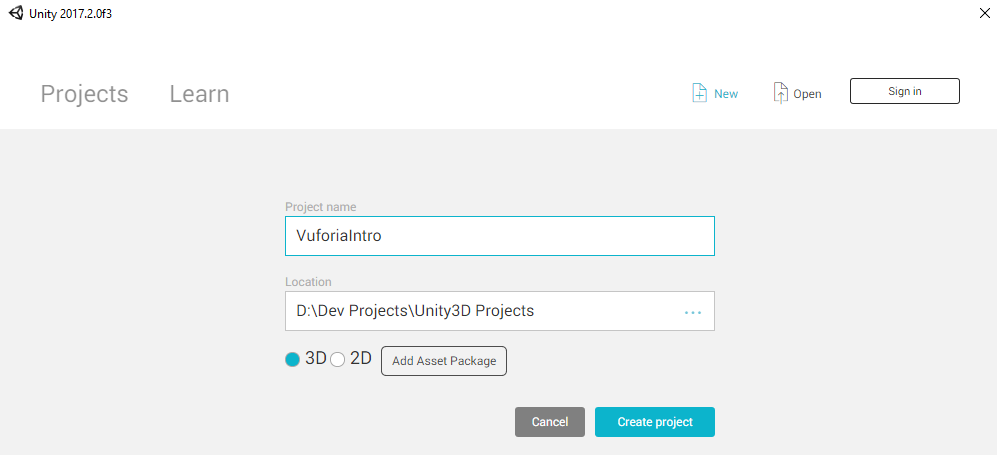Switch to the Learn tab

pos(199,93)
